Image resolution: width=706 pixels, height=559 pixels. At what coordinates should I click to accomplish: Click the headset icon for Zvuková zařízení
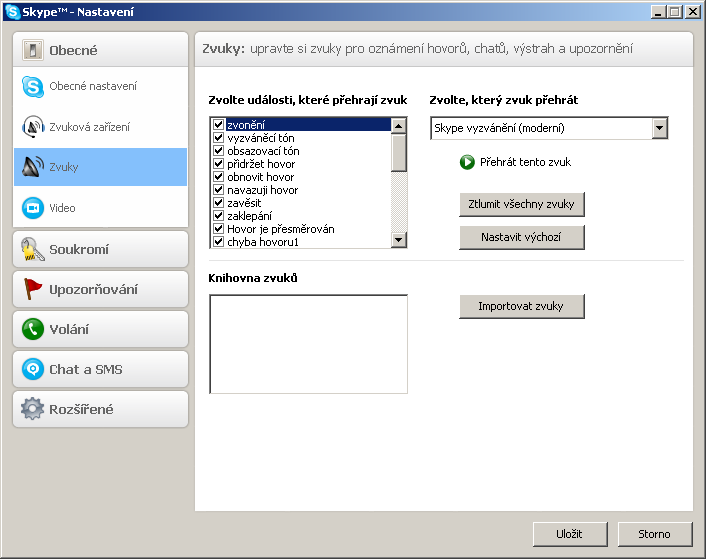(33, 127)
